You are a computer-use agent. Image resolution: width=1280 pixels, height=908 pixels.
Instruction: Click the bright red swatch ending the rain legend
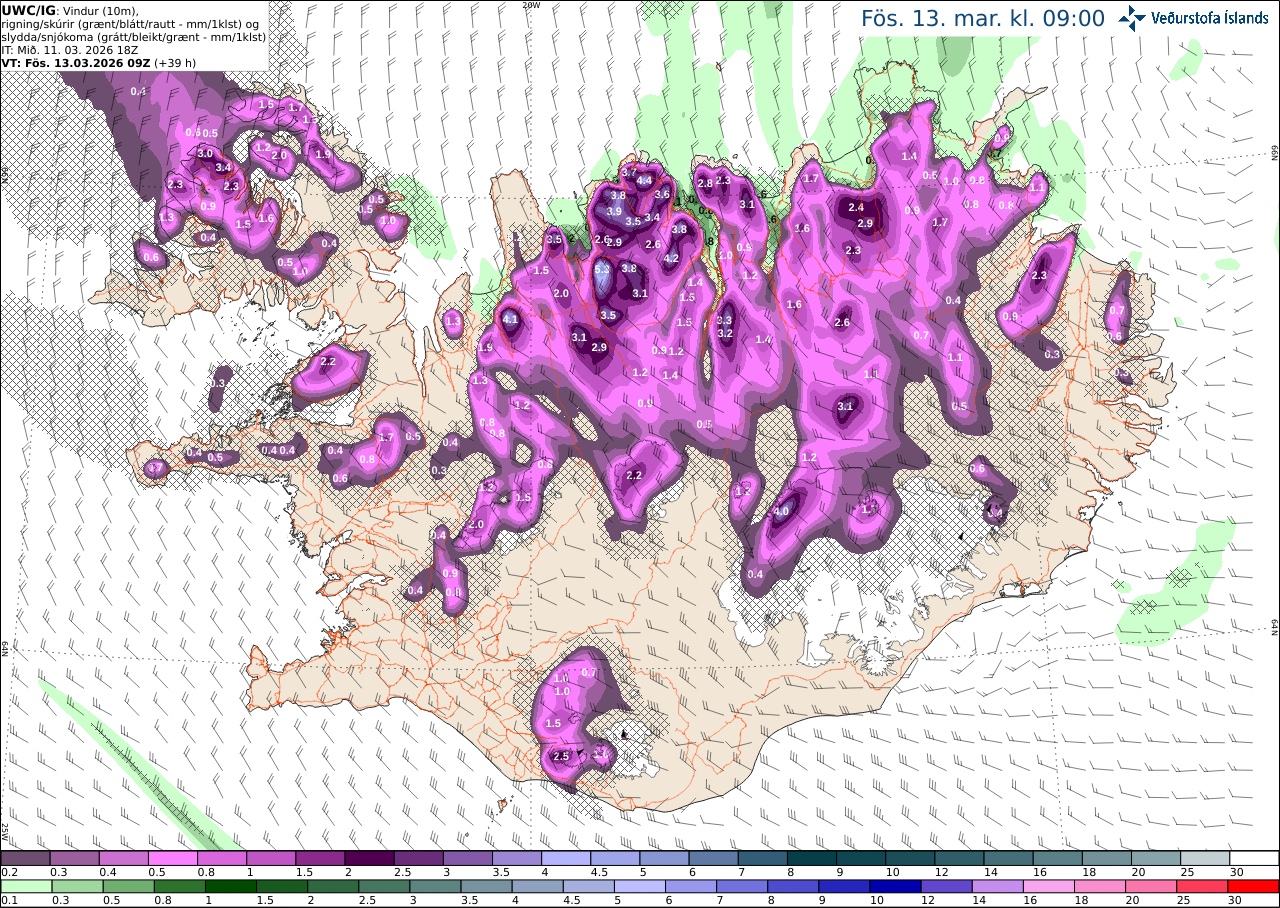point(1254,886)
